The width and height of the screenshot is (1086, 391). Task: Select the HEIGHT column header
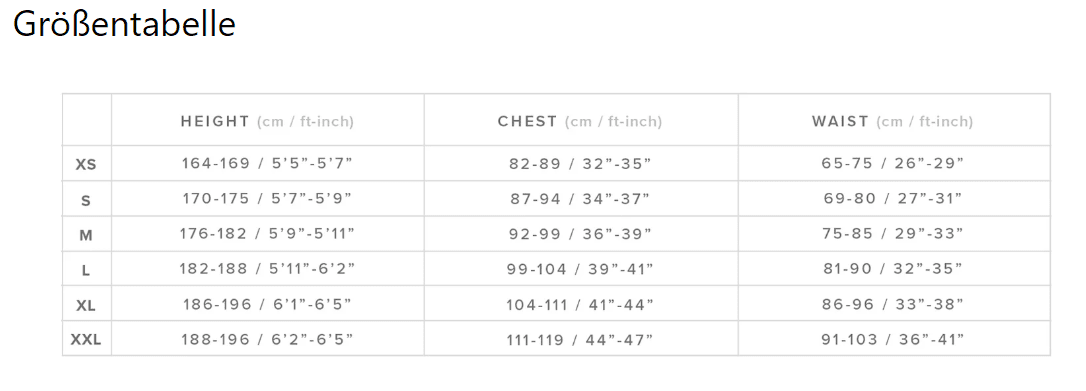267,122
